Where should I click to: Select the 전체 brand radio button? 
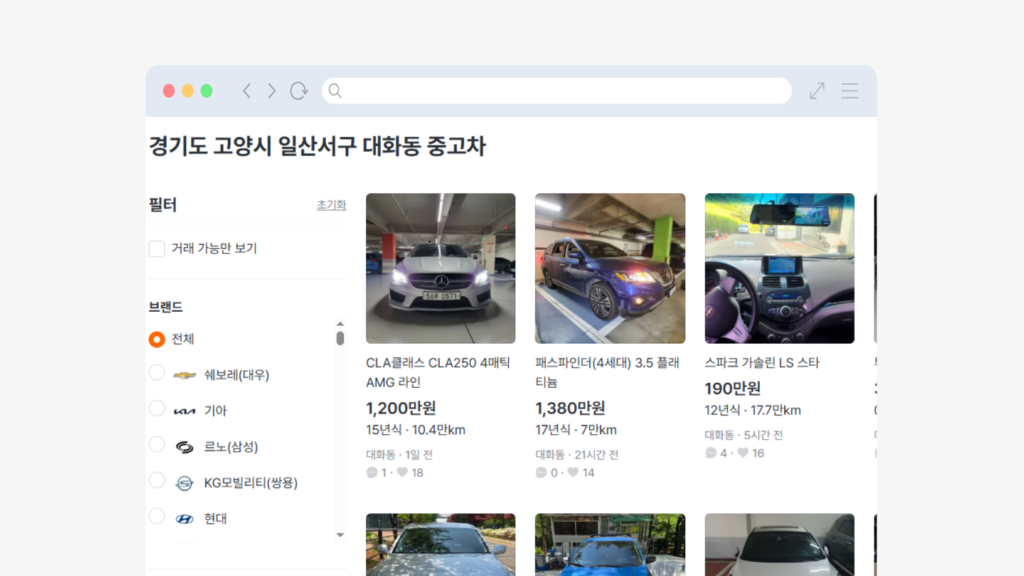pos(157,340)
